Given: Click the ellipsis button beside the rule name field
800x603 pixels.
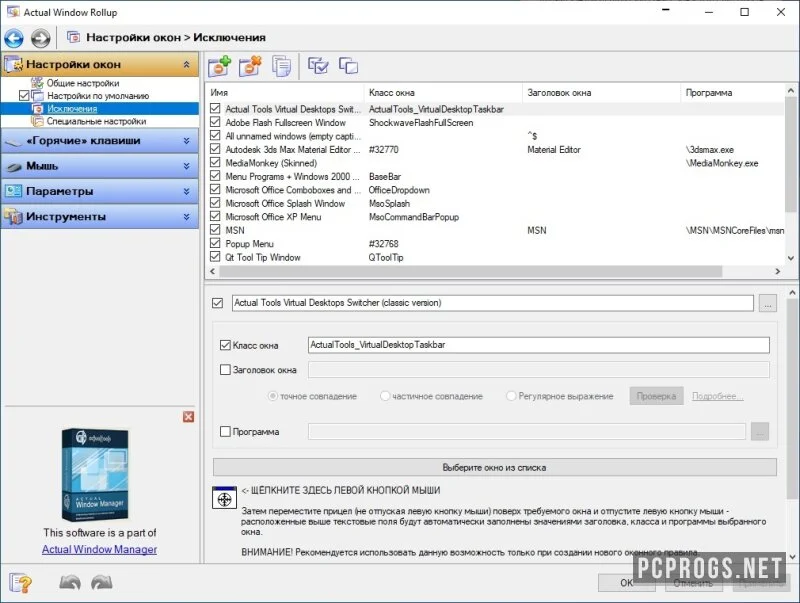Looking at the screenshot, I should coord(767,303).
